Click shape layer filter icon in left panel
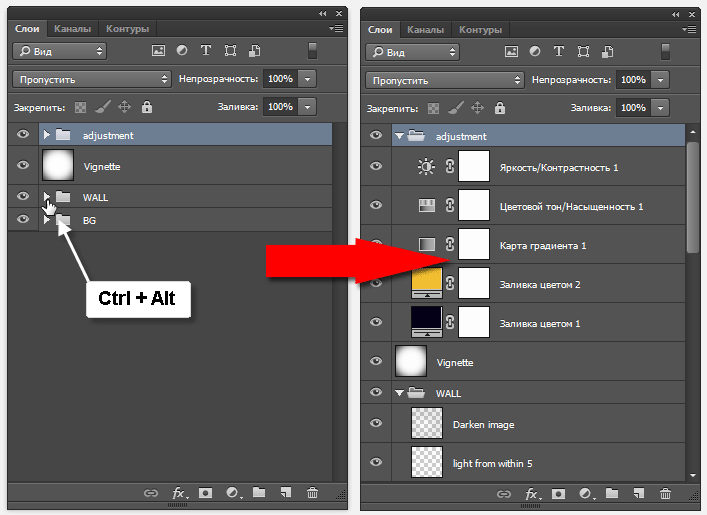 [x=230, y=51]
